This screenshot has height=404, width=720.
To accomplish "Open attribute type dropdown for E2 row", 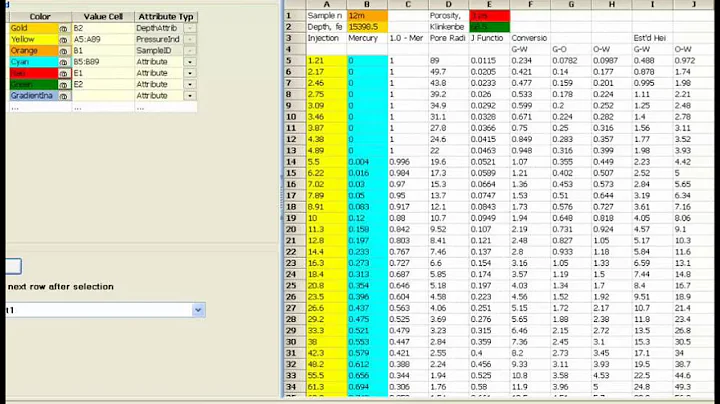I will 190,84.
